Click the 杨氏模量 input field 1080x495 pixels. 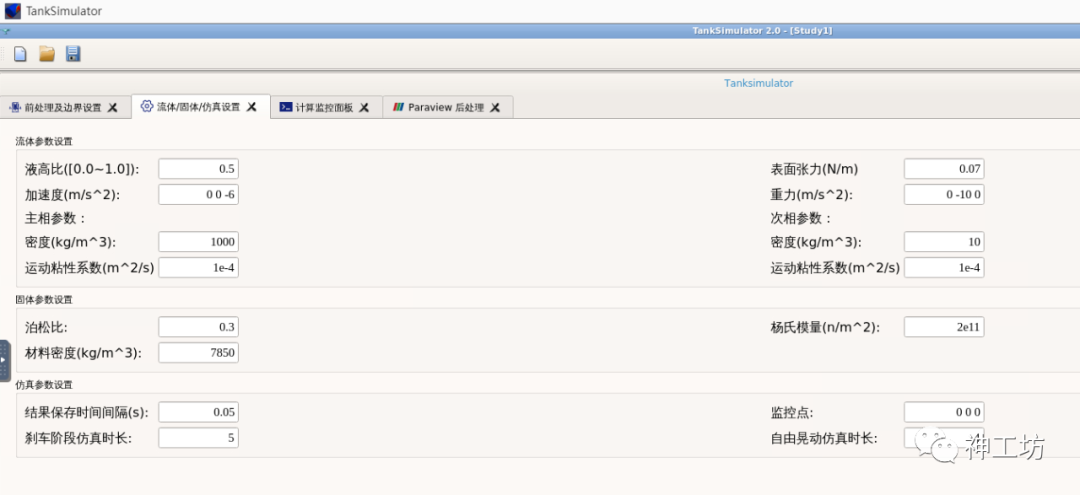(944, 327)
